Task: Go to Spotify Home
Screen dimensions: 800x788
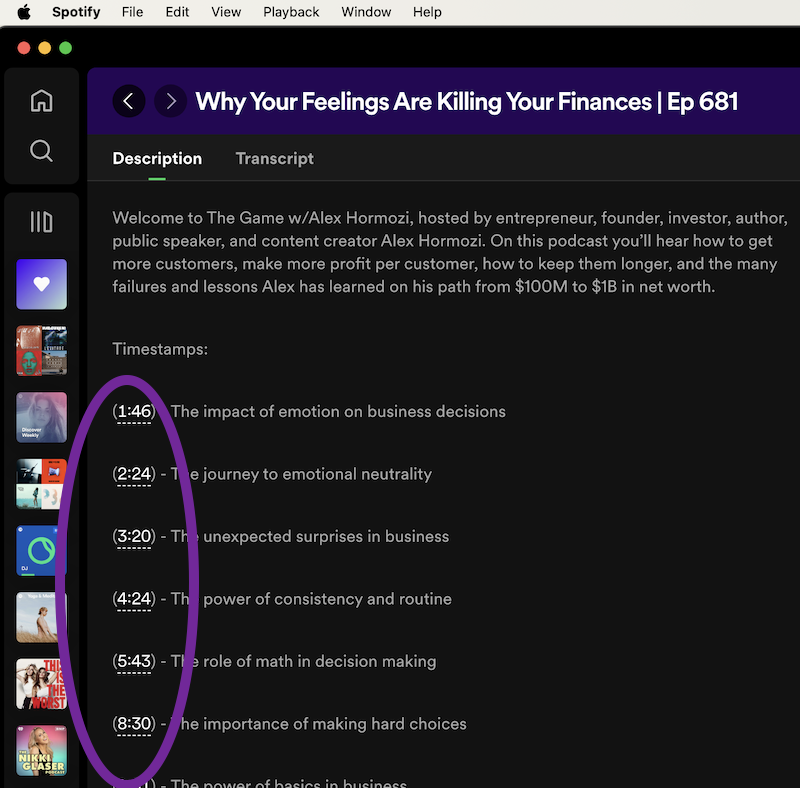Action: coord(41,101)
